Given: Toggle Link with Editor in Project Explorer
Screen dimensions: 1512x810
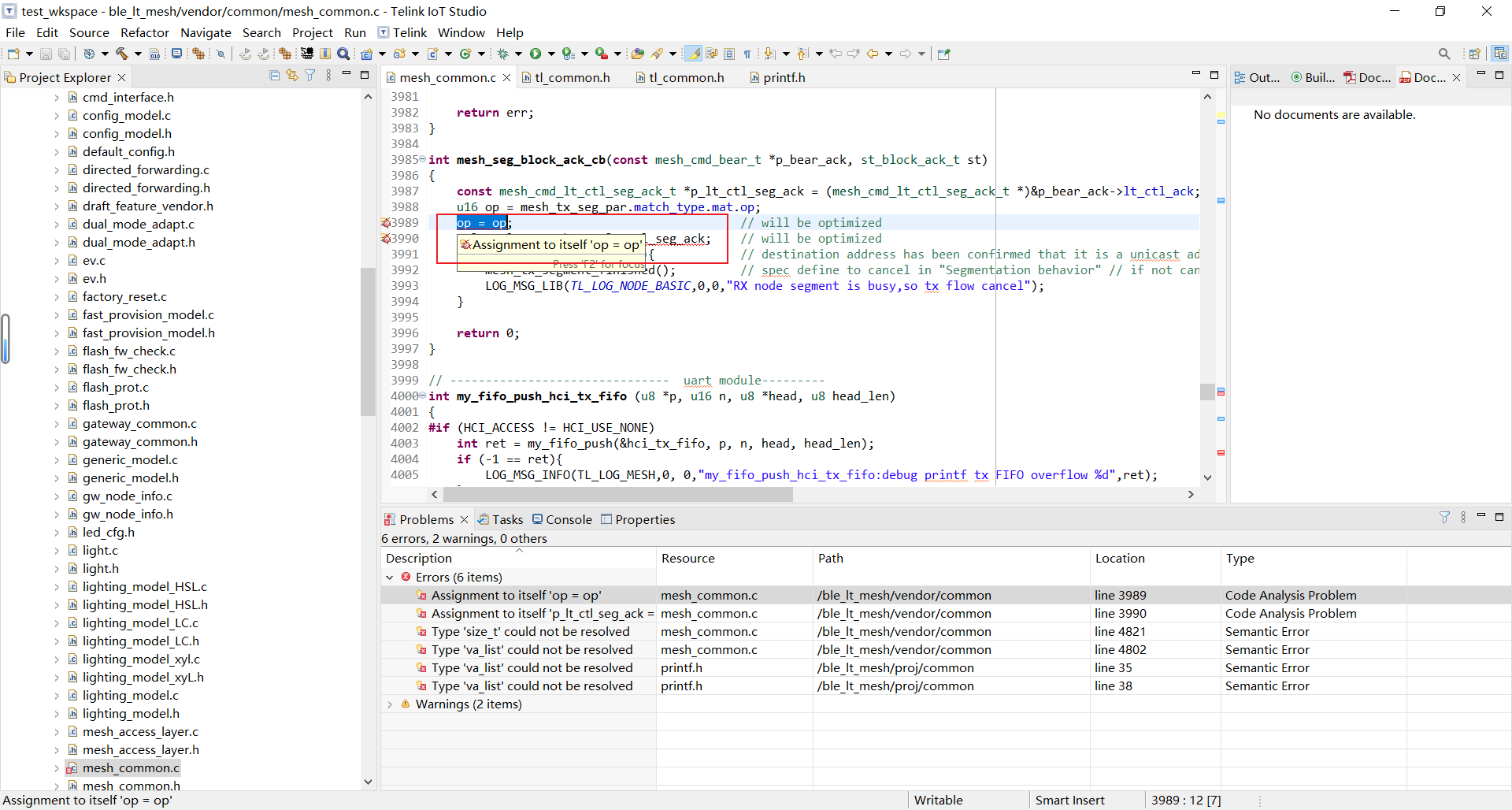Looking at the screenshot, I should tap(292, 76).
